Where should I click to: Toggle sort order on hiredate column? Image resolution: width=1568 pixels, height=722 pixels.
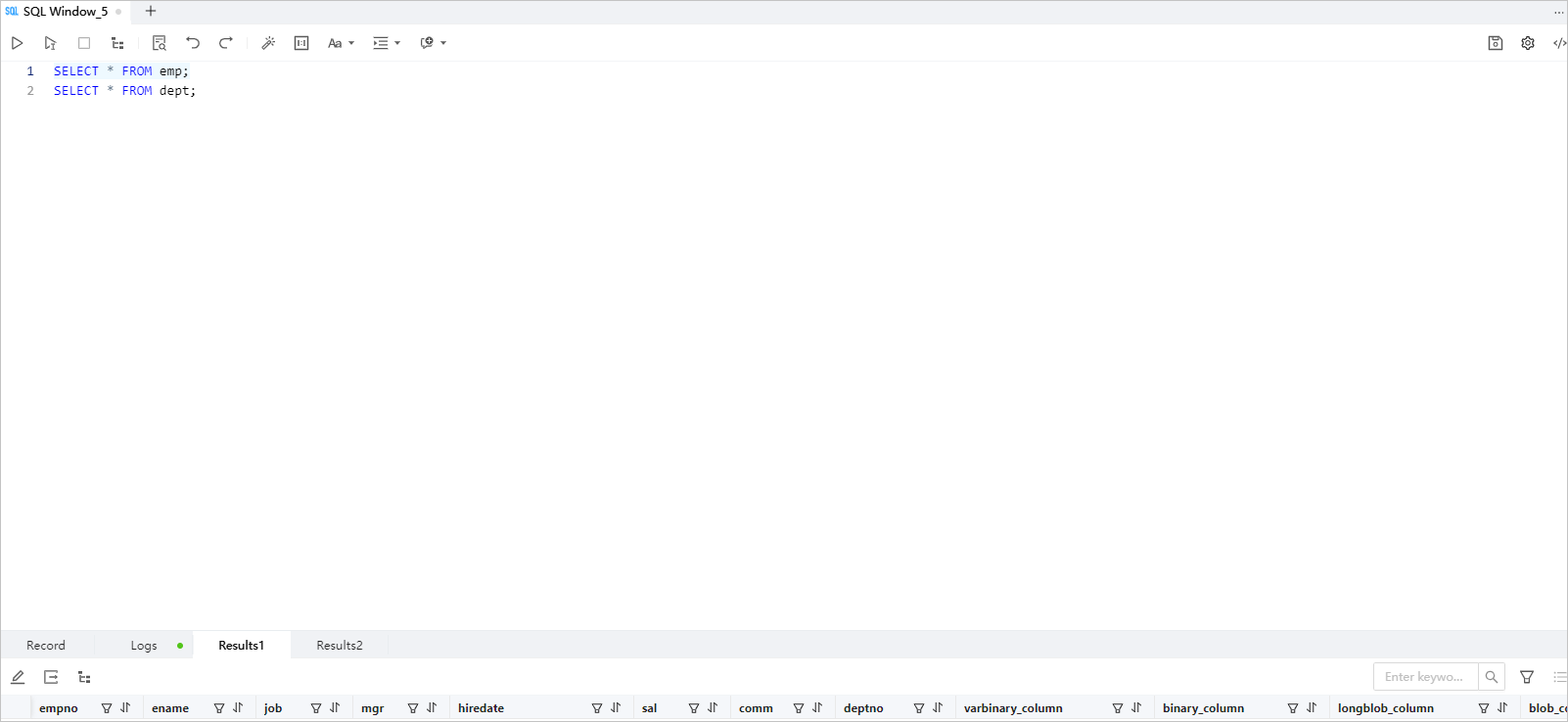point(616,708)
